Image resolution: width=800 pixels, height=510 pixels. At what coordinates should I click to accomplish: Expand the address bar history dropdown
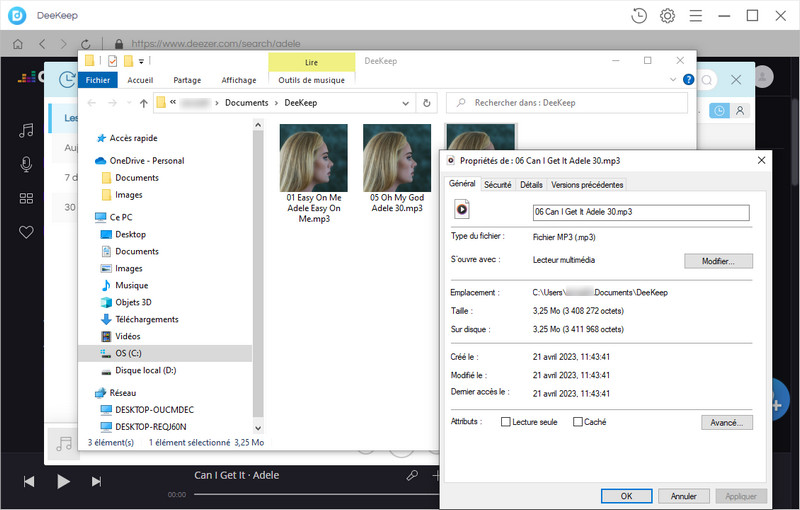[x=406, y=103]
